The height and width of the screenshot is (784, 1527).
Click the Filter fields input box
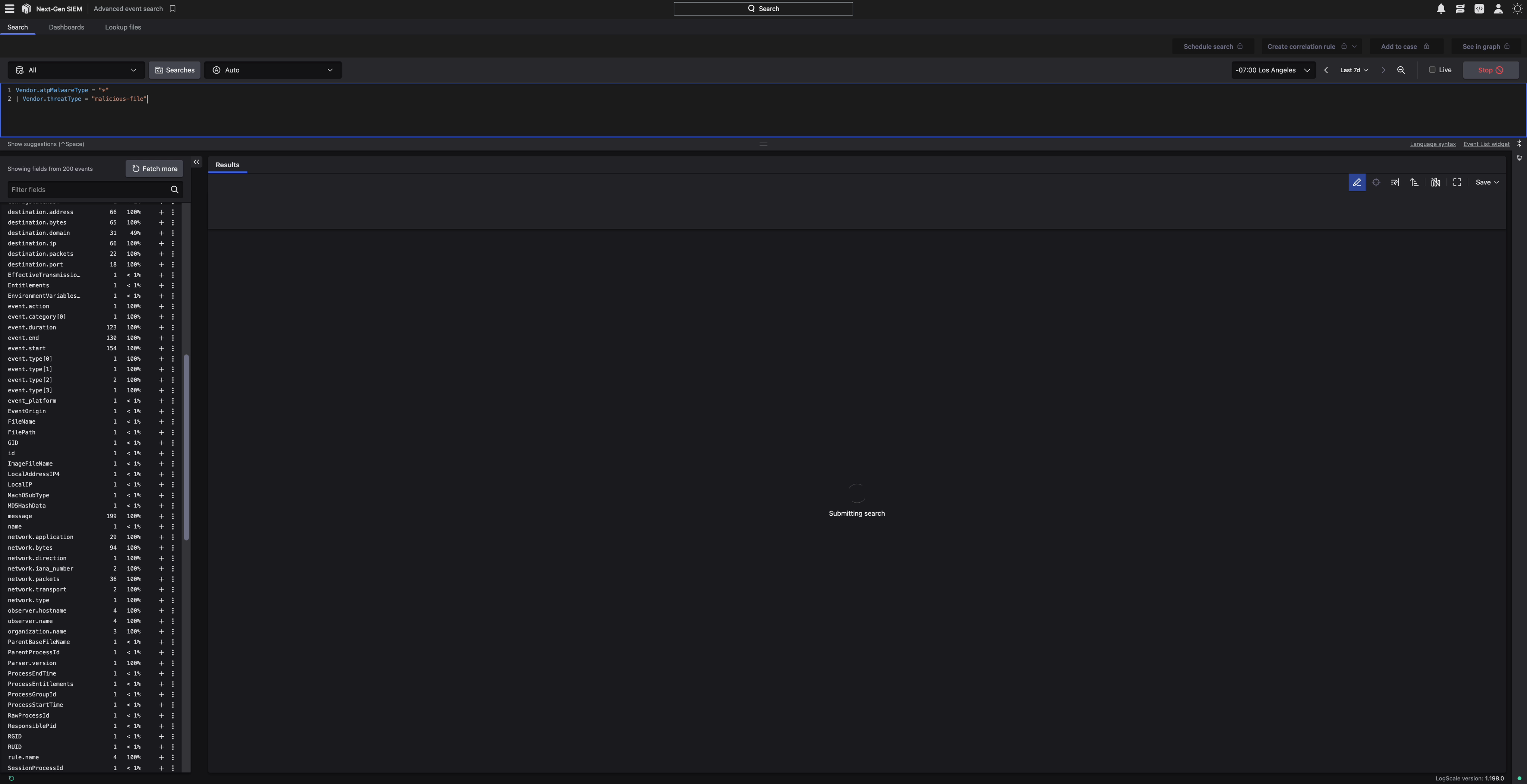[88, 189]
